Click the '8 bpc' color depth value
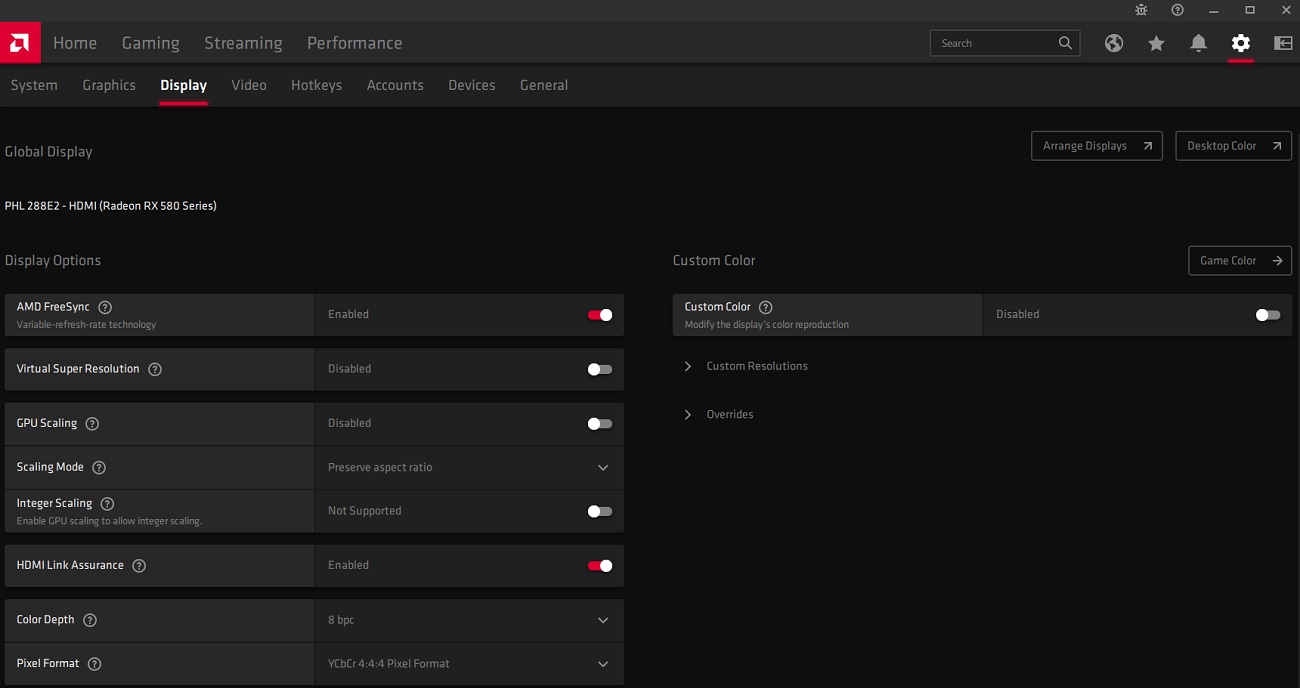The image size is (1300, 688). pyautogui.click(x=341, y=620)
